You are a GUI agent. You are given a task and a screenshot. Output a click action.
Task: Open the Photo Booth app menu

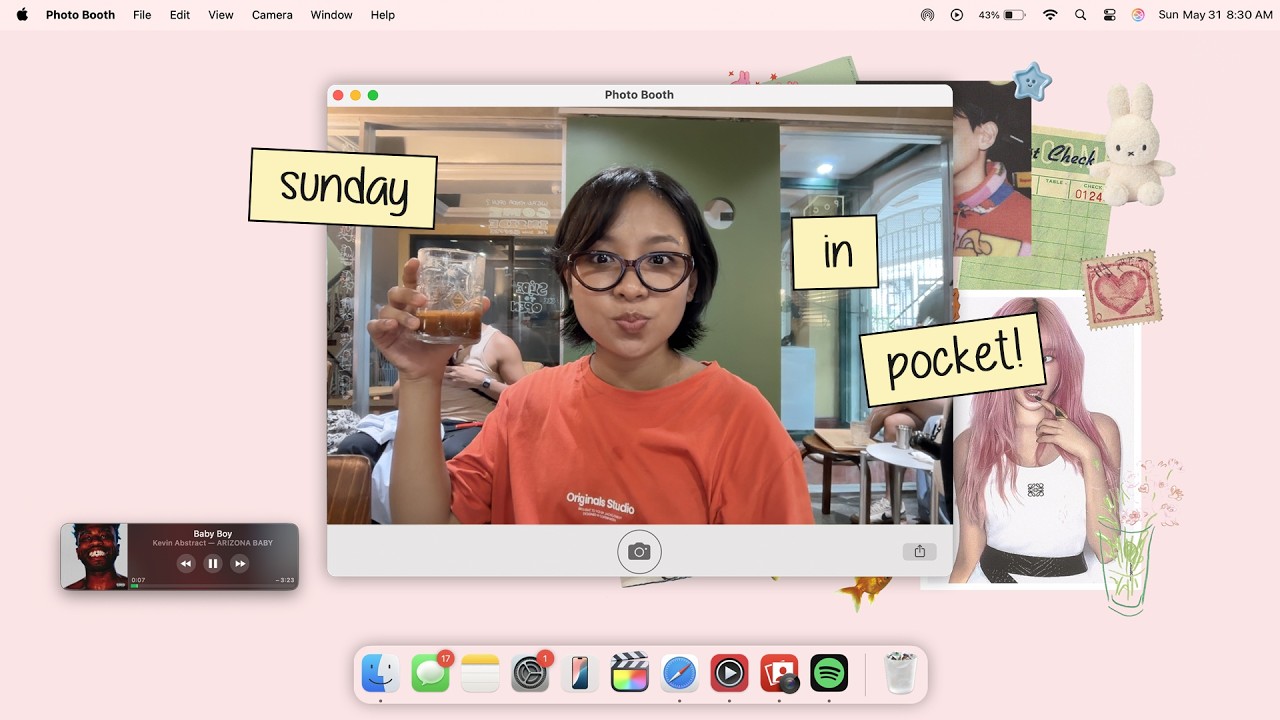[80, 15]
